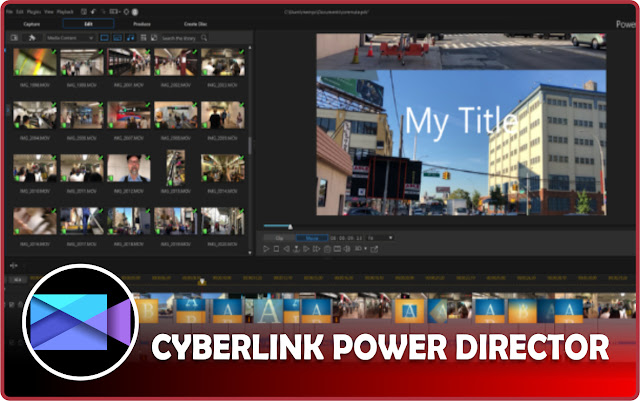Click the library view menu icon

(143, 38)
